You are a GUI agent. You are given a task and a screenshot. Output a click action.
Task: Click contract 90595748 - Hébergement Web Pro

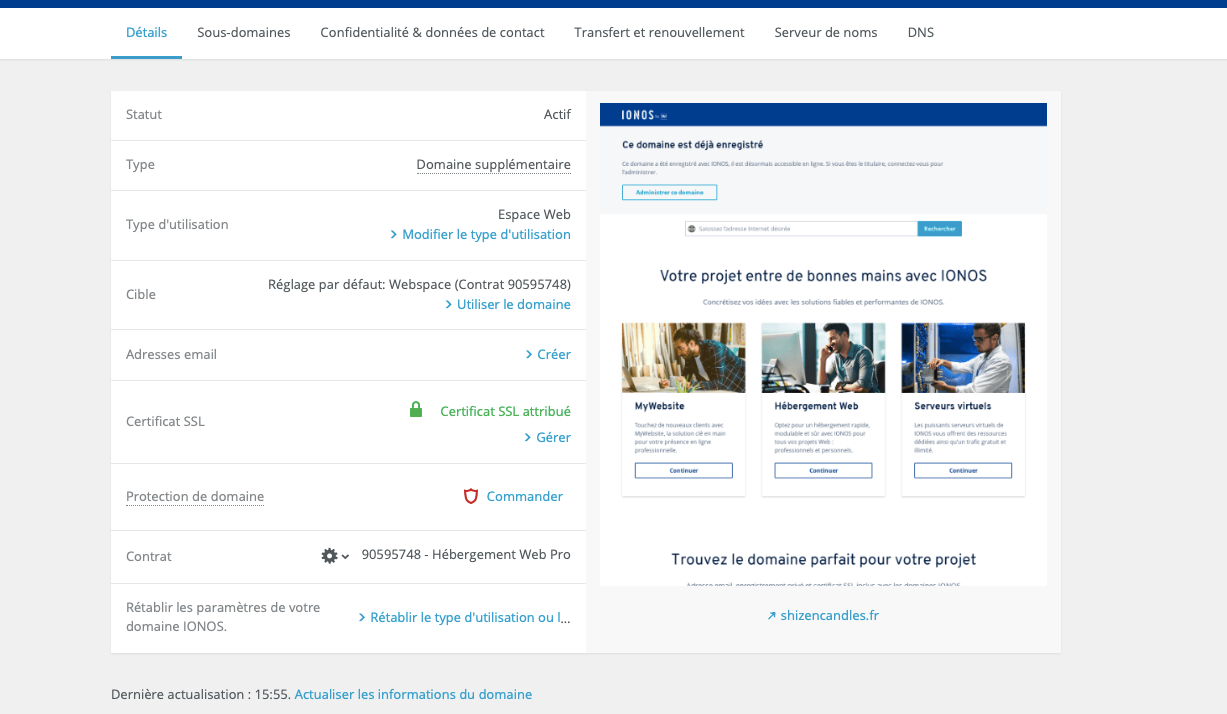[466, 555]
